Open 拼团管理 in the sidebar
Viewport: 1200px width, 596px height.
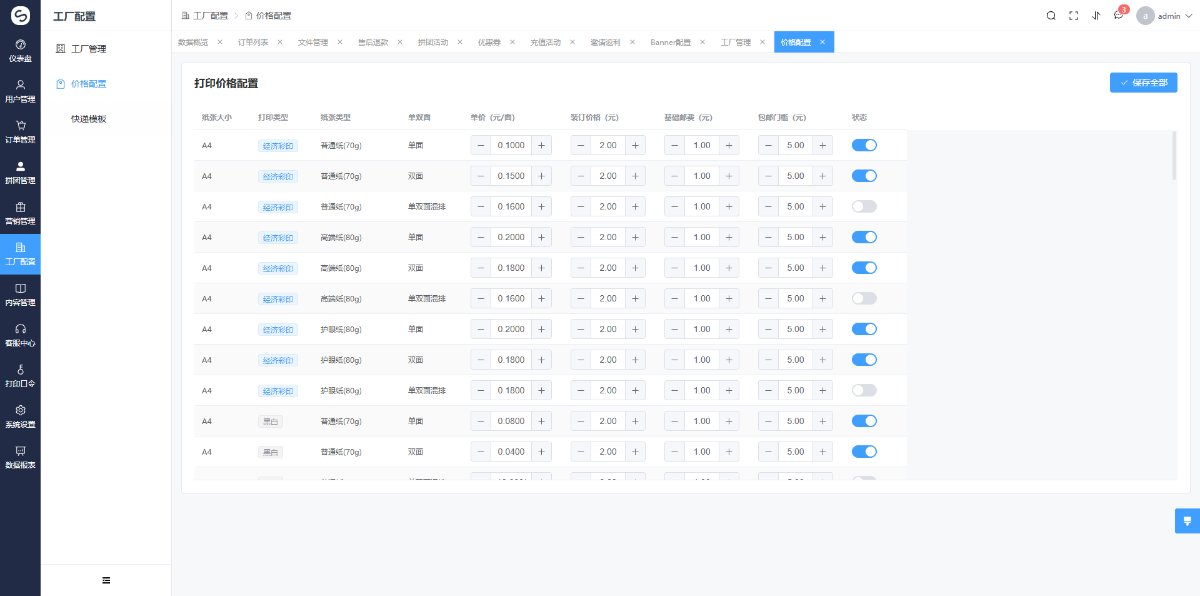(x=20, y=173)
